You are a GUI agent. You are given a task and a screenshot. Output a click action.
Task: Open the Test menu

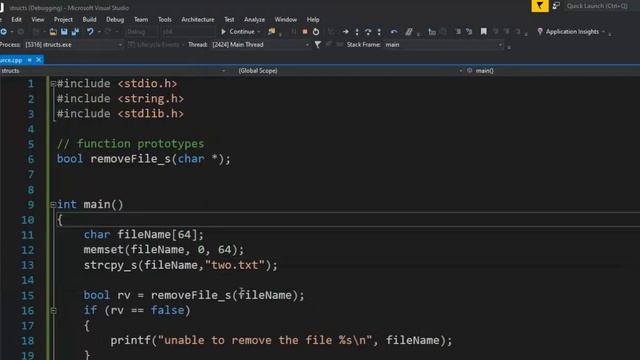click(229, 19)
